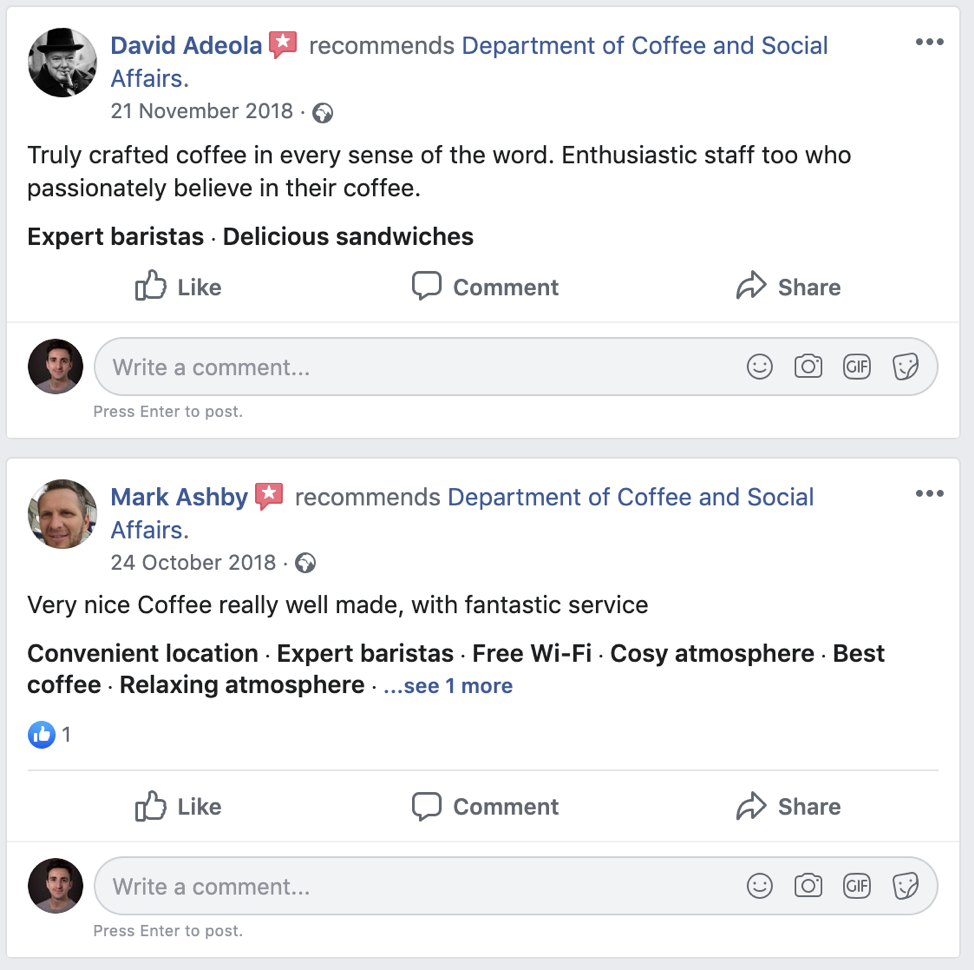Open options menu on Mark Ashby's post
The width and height of the screenshot is (974, 970).
coord(929,493)
